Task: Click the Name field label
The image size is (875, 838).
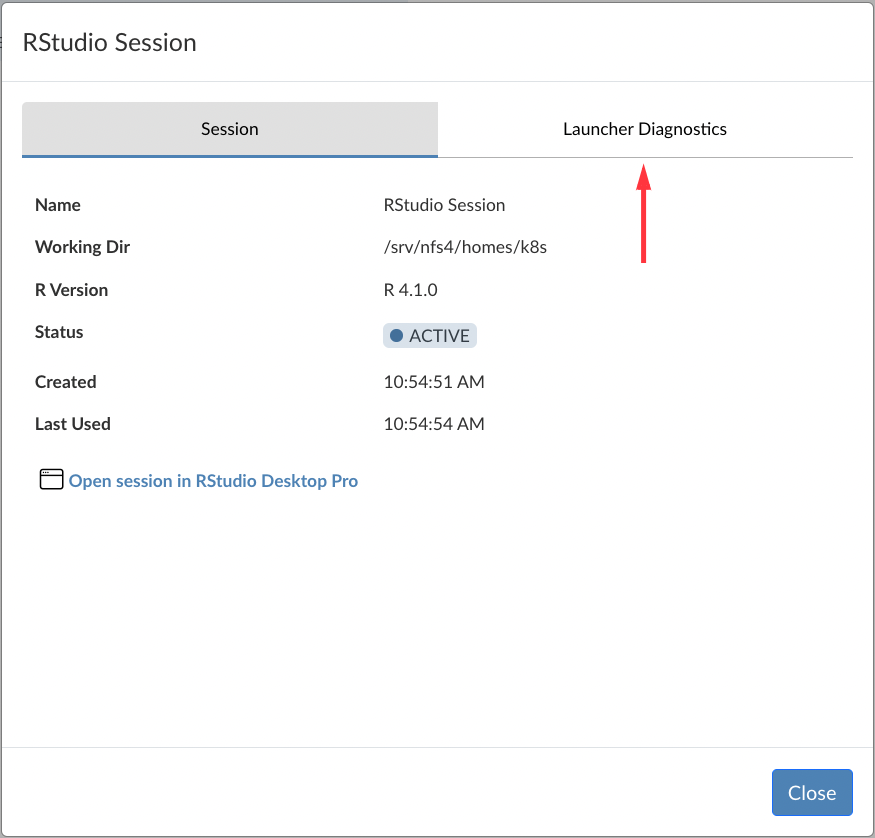Action: [x=57, y=205]
